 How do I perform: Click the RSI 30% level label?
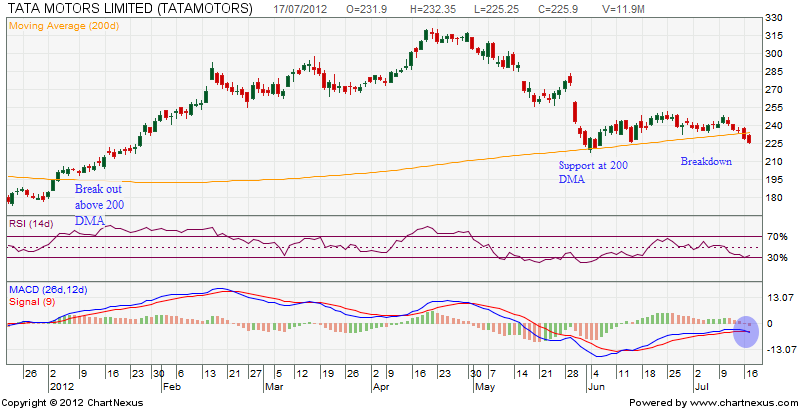click(x=777, y=258)
